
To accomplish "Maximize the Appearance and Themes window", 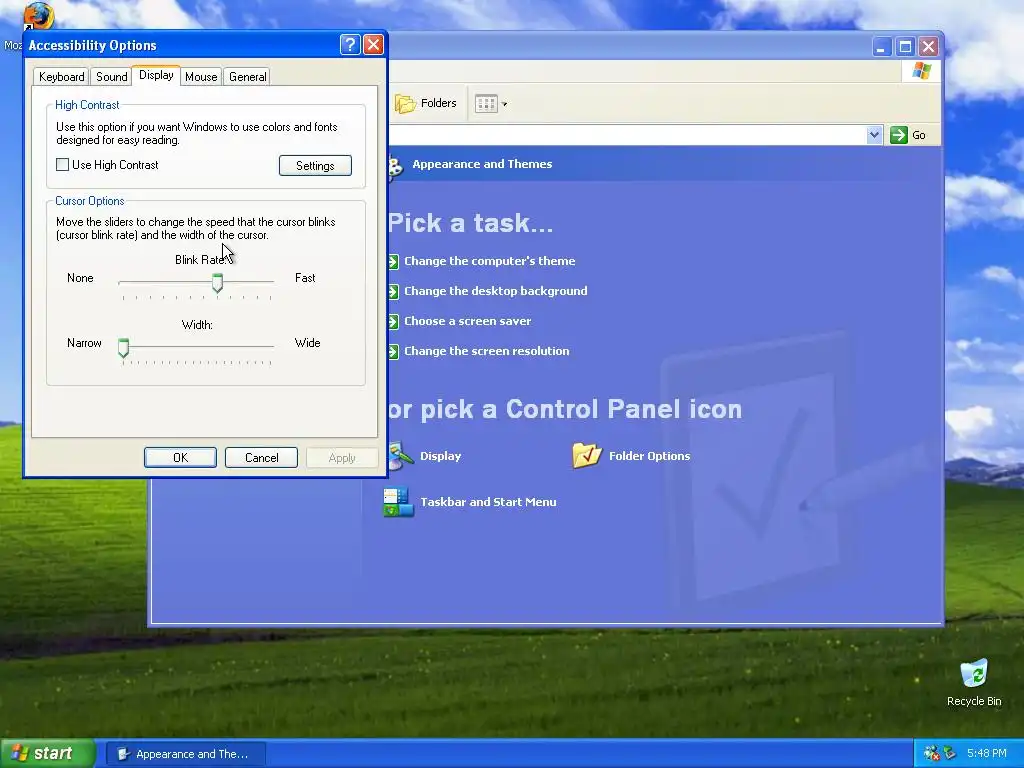I will pos(905,46).
